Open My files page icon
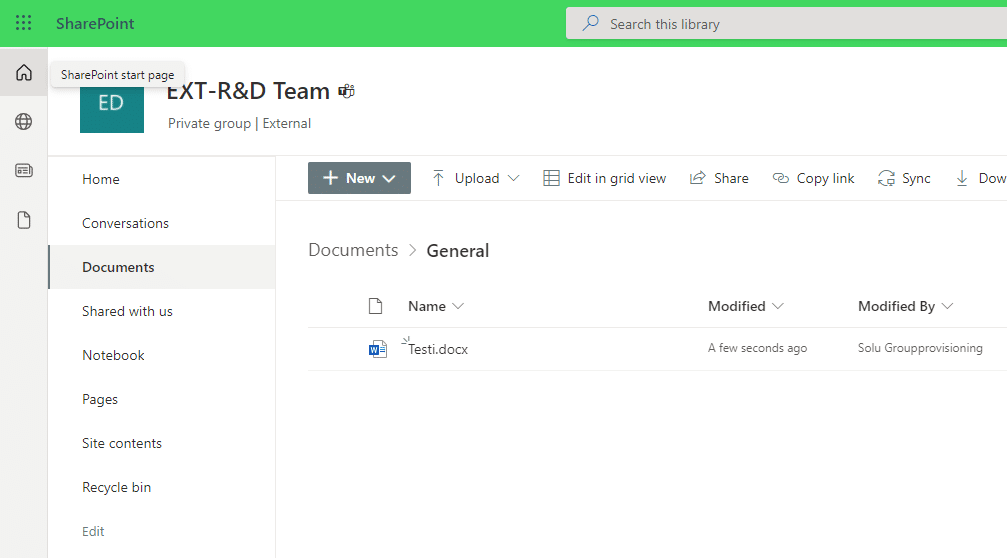Image resolution: width=1007 pixels, height=558 pixels. pyautogui.click(x=24, y=220)
